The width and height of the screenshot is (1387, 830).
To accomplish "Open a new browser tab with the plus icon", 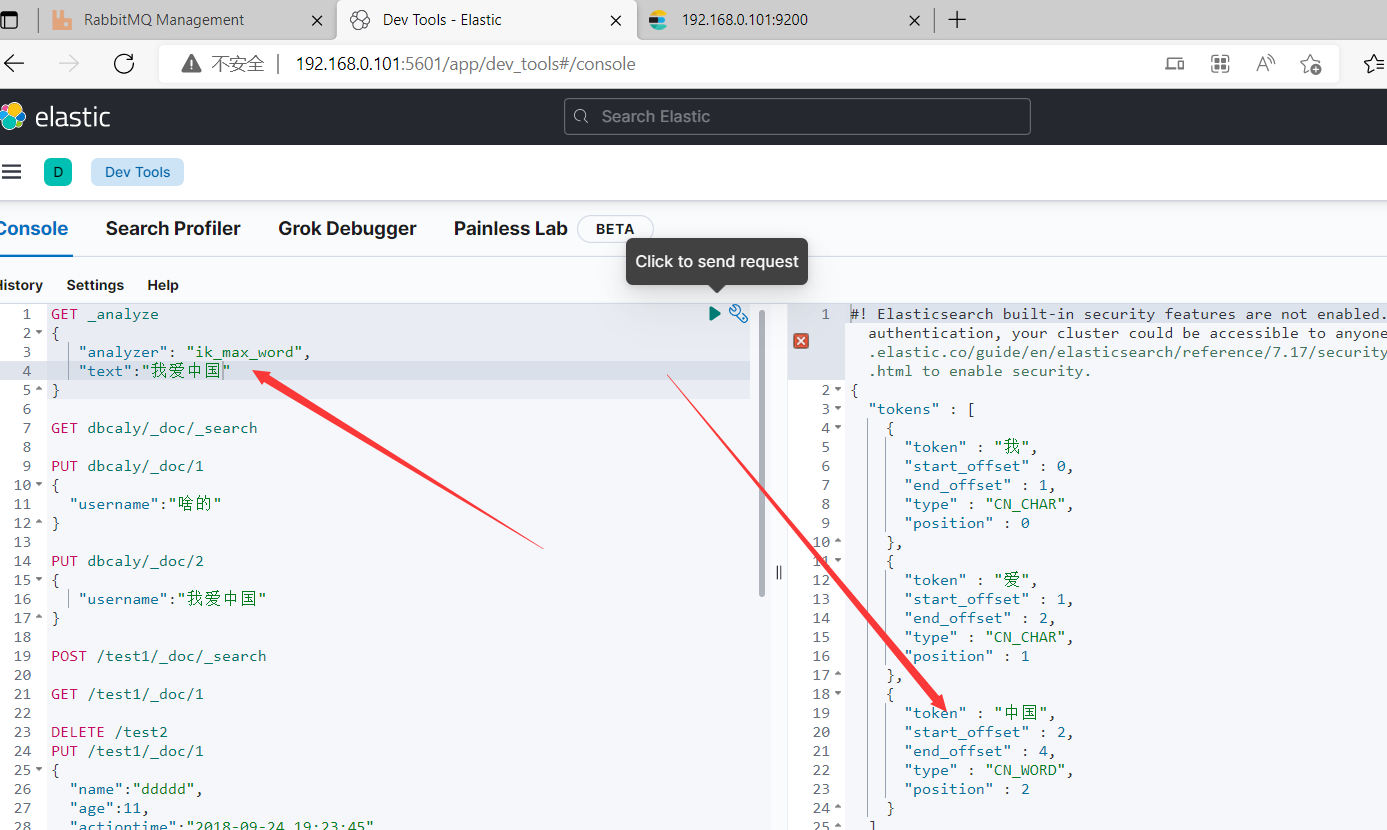I will 957,20.
